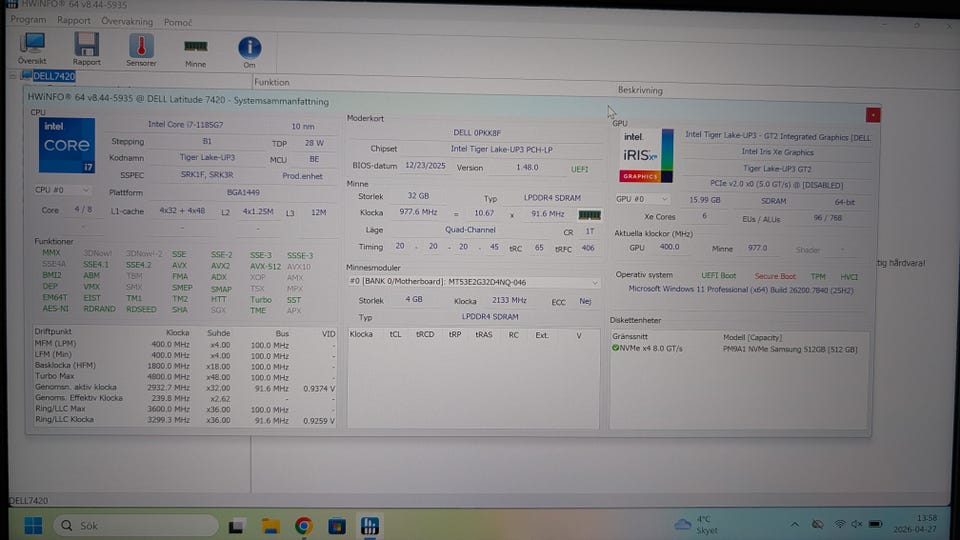960x540 pixels.
Task: Open the GPU #0 selector dropdown
Action: click(642, 199)
